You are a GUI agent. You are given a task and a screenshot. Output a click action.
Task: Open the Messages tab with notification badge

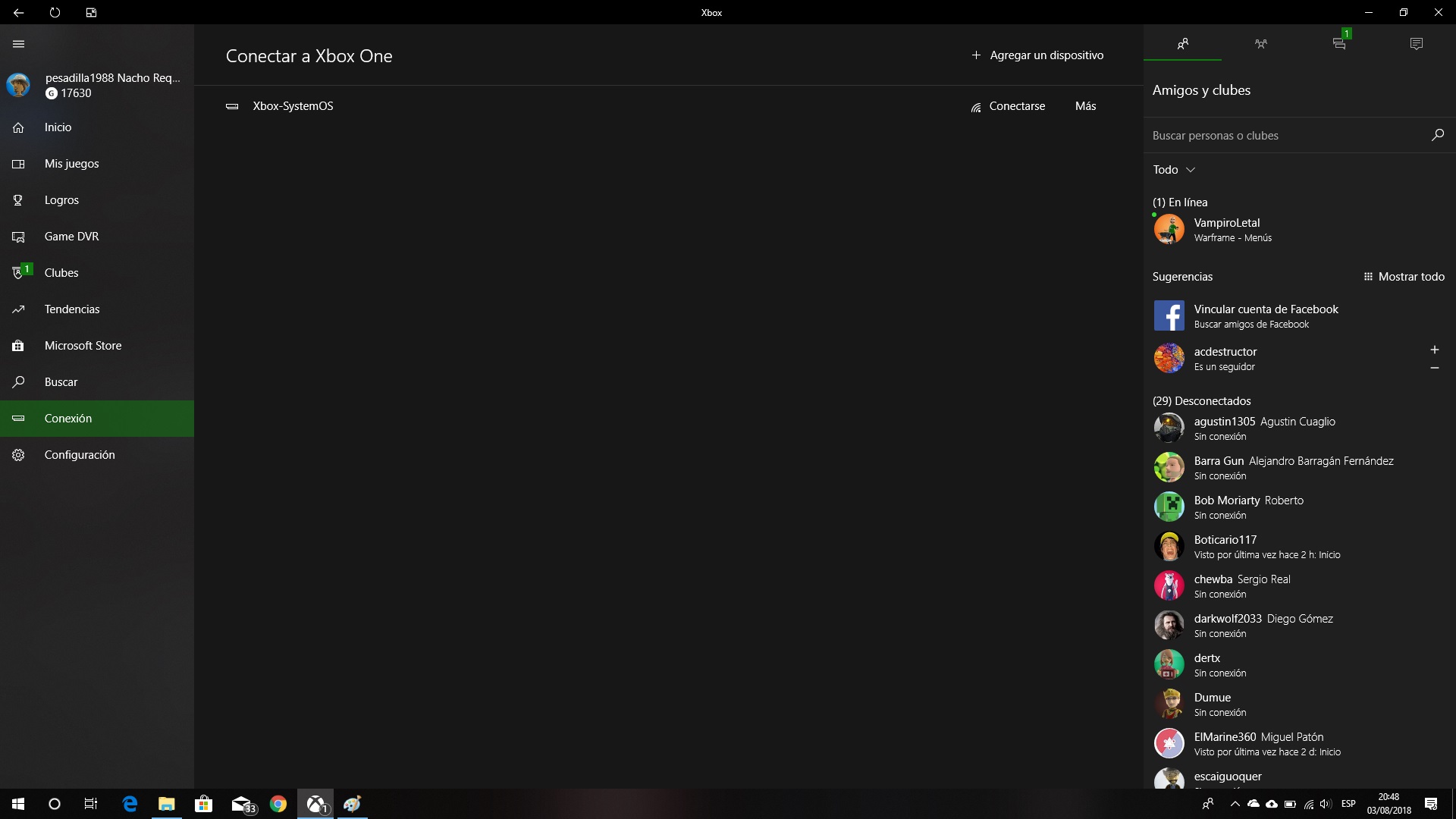[x=1339, y=44]
